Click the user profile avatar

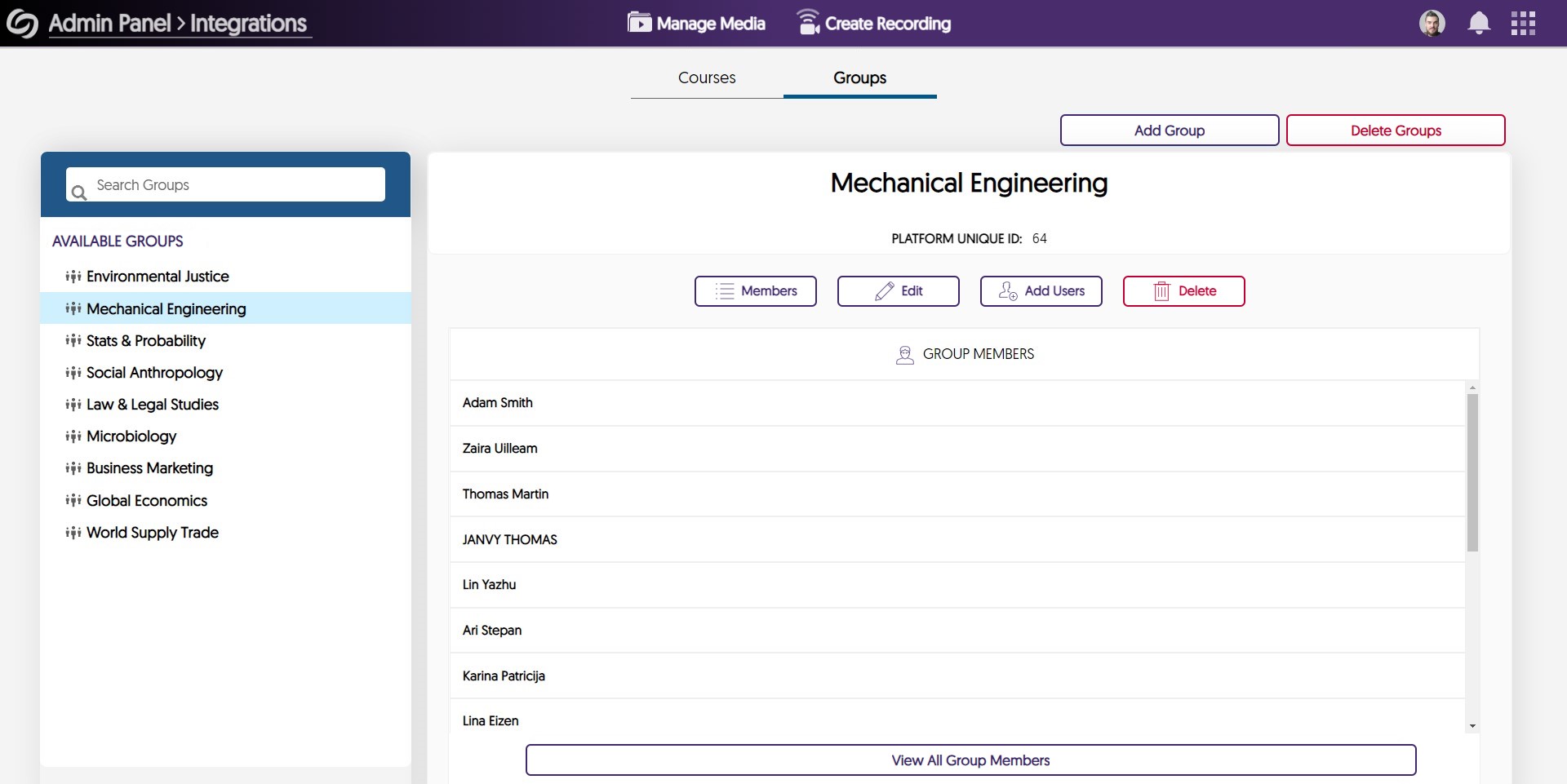click(1432, 24)
